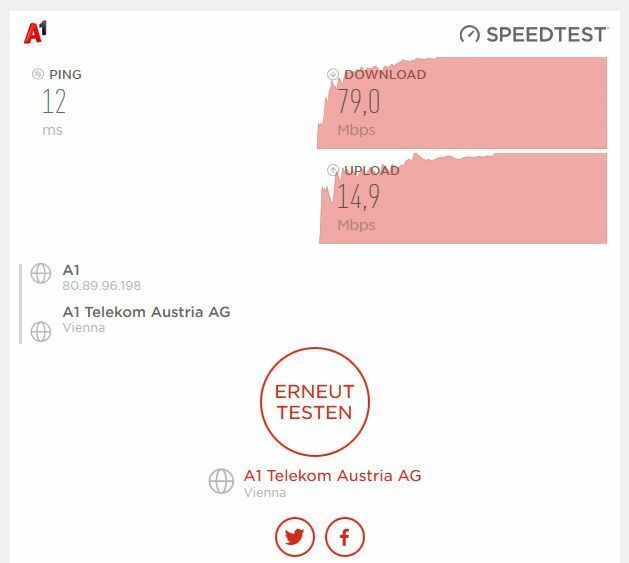Screen dimensions: 629x563
Task: Click the upload arrow icon
Action: [x=333, y=170]
